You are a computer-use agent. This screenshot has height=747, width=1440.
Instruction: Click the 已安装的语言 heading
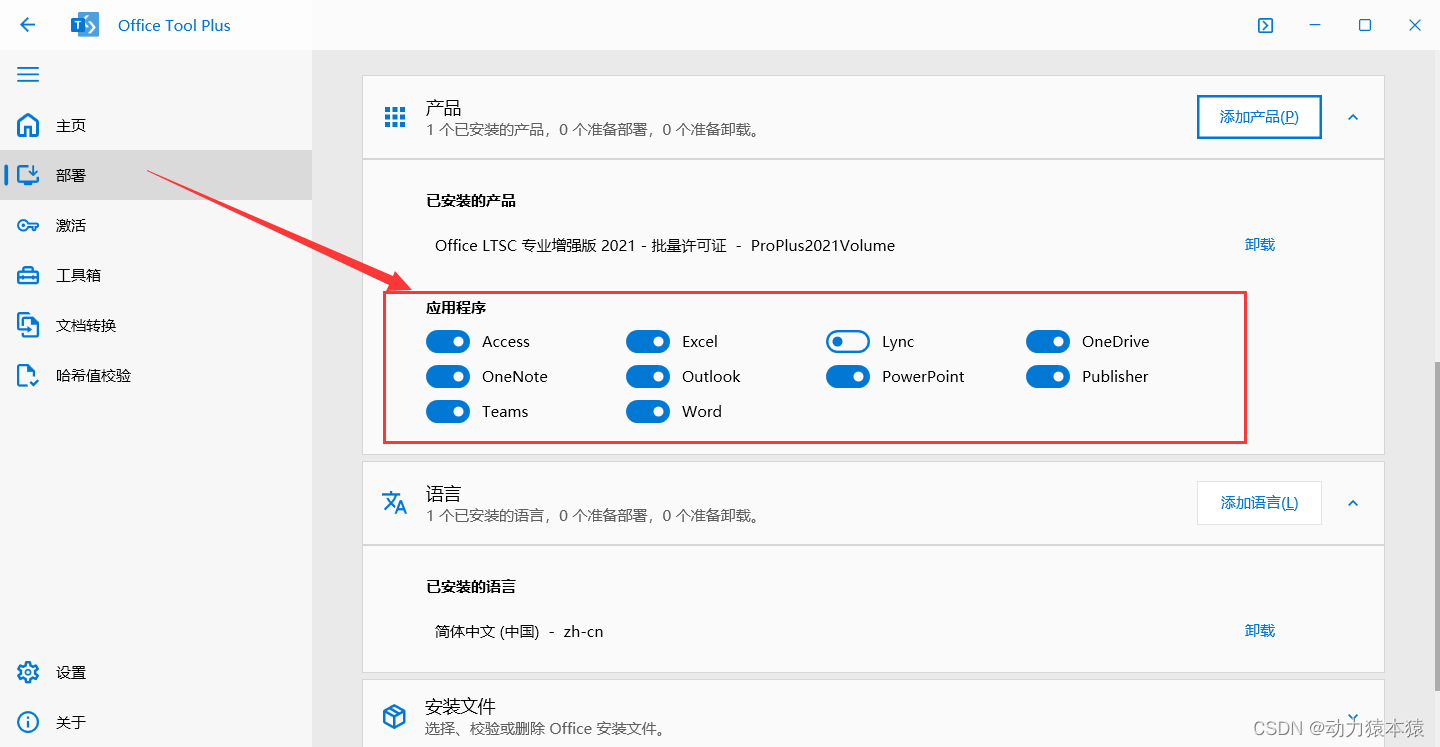[471, 587]
